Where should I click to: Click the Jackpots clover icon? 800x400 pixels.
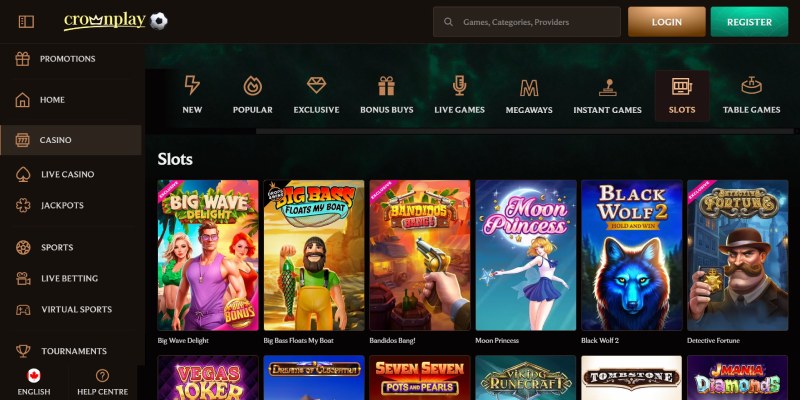point(23,206)
